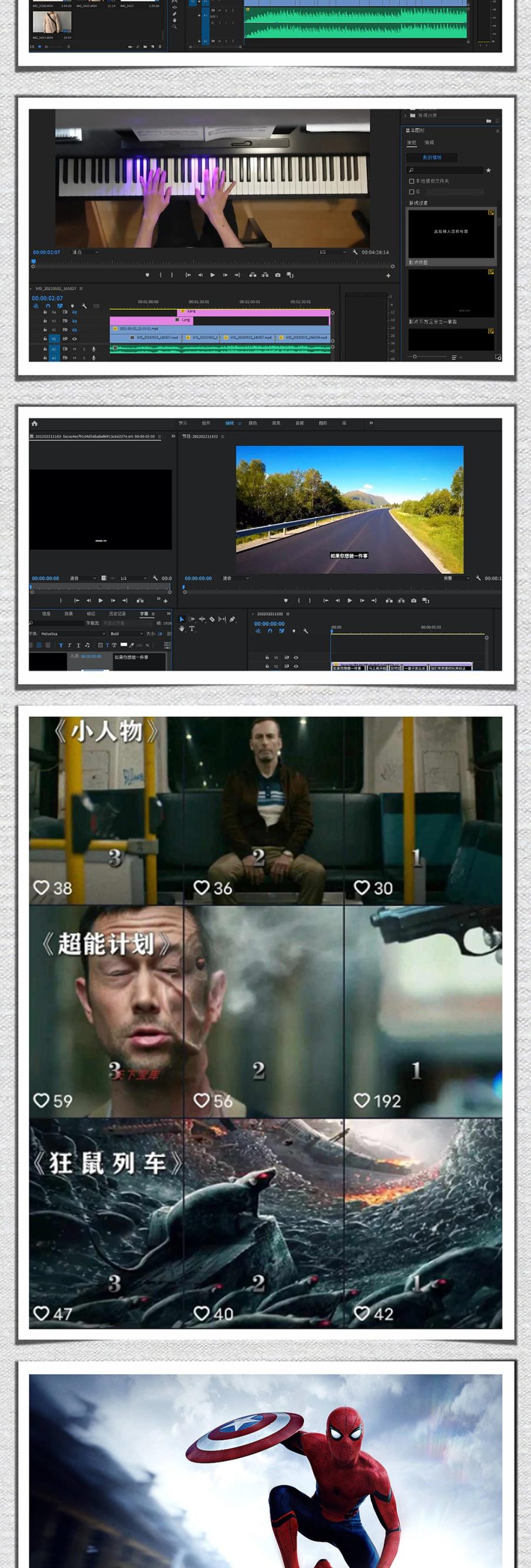Toggle V3 track eye in road-video timeline
Image resolution: width=531 pixels, height=1568 pixels.
296,658
